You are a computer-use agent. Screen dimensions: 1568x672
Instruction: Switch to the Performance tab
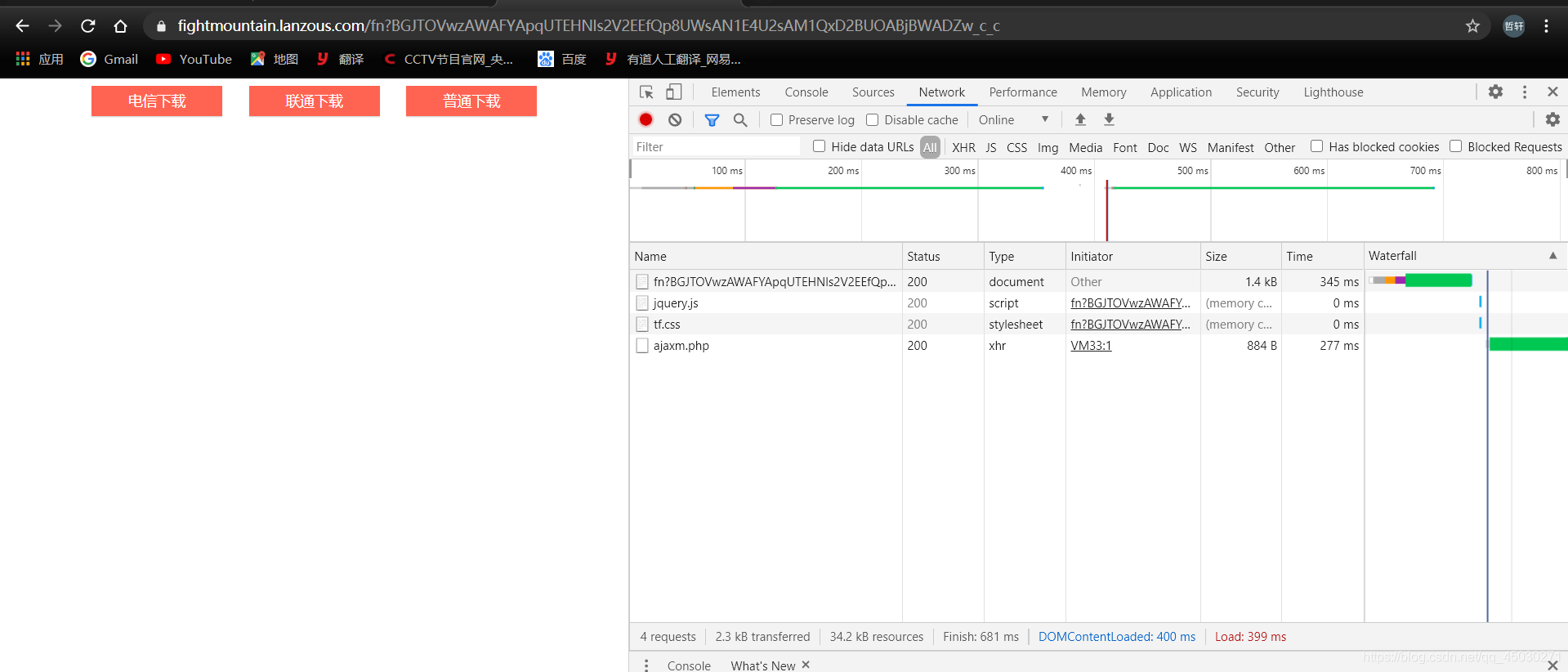click(x=1023, y=92)
